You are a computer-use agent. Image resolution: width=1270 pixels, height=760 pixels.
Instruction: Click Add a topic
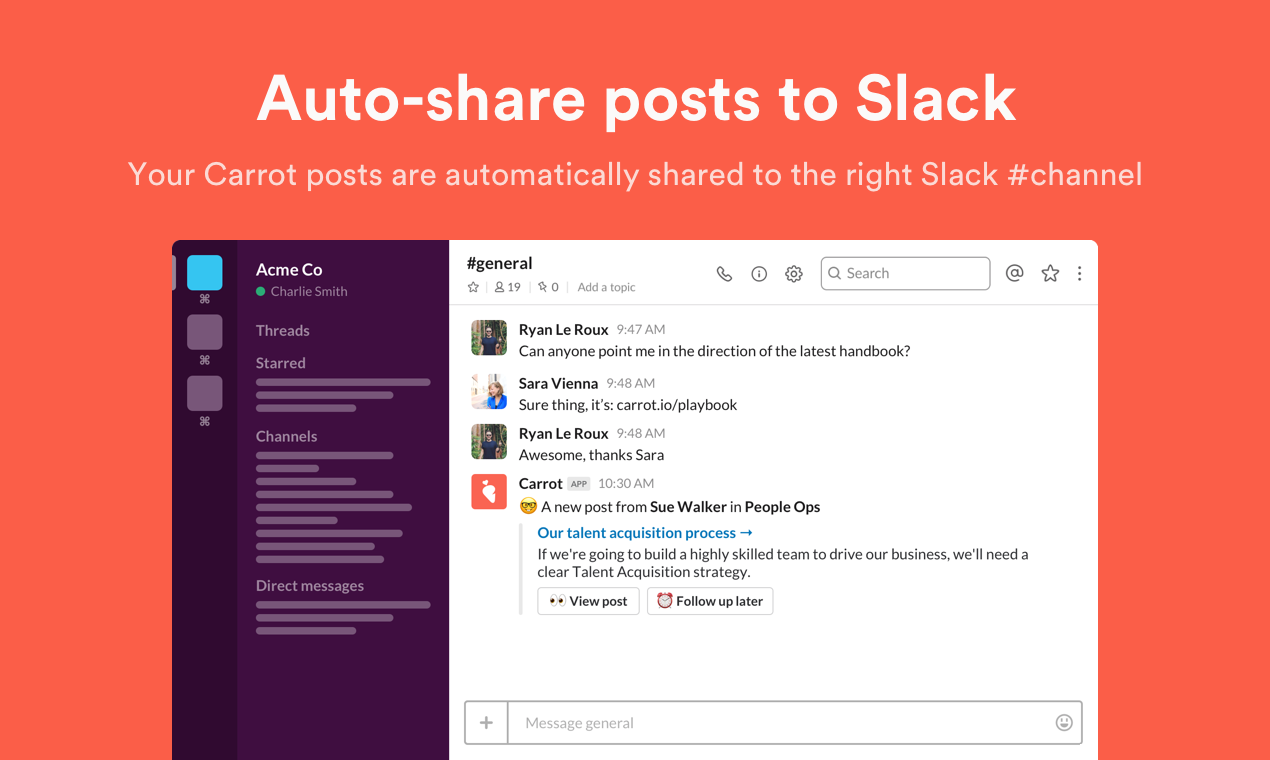click(x=606, y=287)
